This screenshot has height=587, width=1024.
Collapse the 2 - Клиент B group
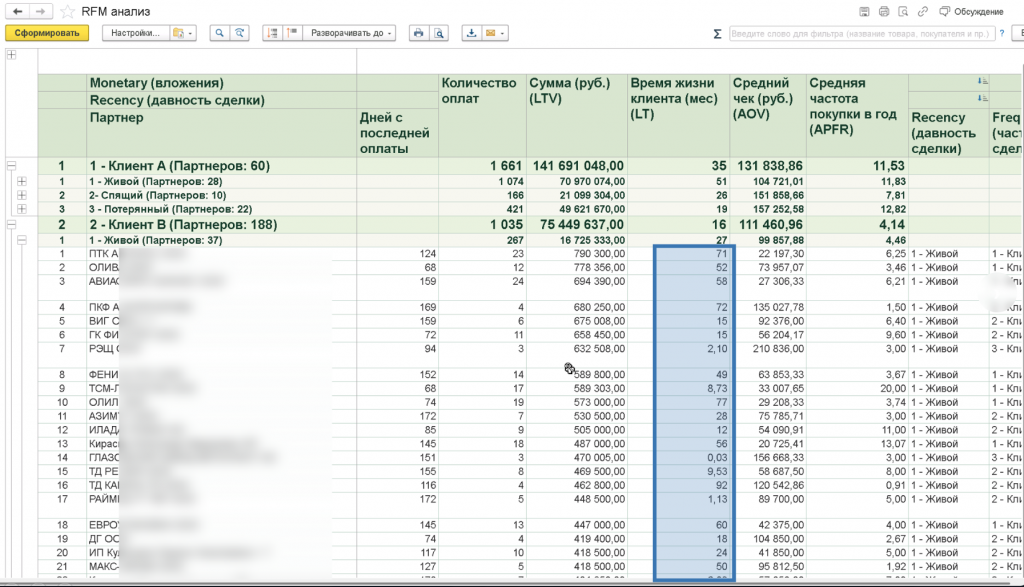pos(12,225)
